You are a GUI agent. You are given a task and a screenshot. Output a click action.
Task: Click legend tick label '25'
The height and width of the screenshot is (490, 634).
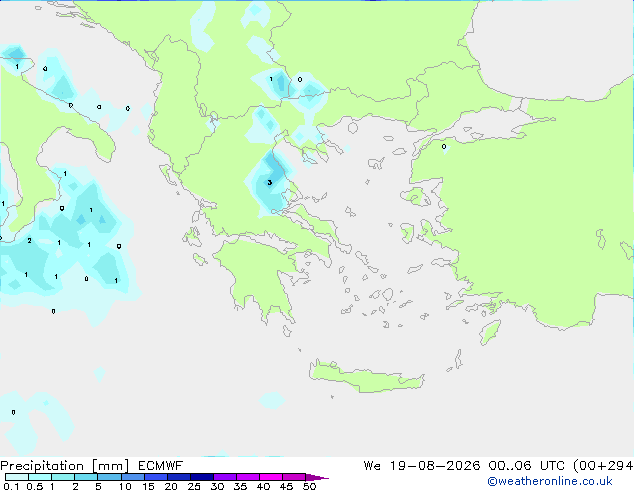click(x=194, y=486)
